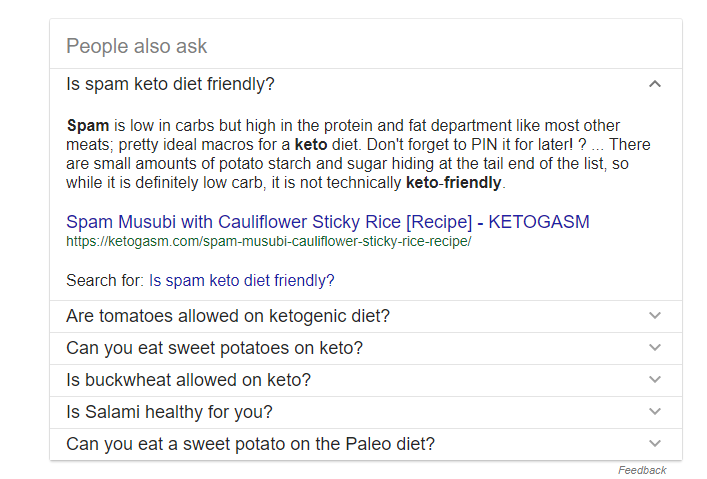Click the green ketogasm.com URL
The width and height of the screenshot is (707, 479).
pos(268,241)
